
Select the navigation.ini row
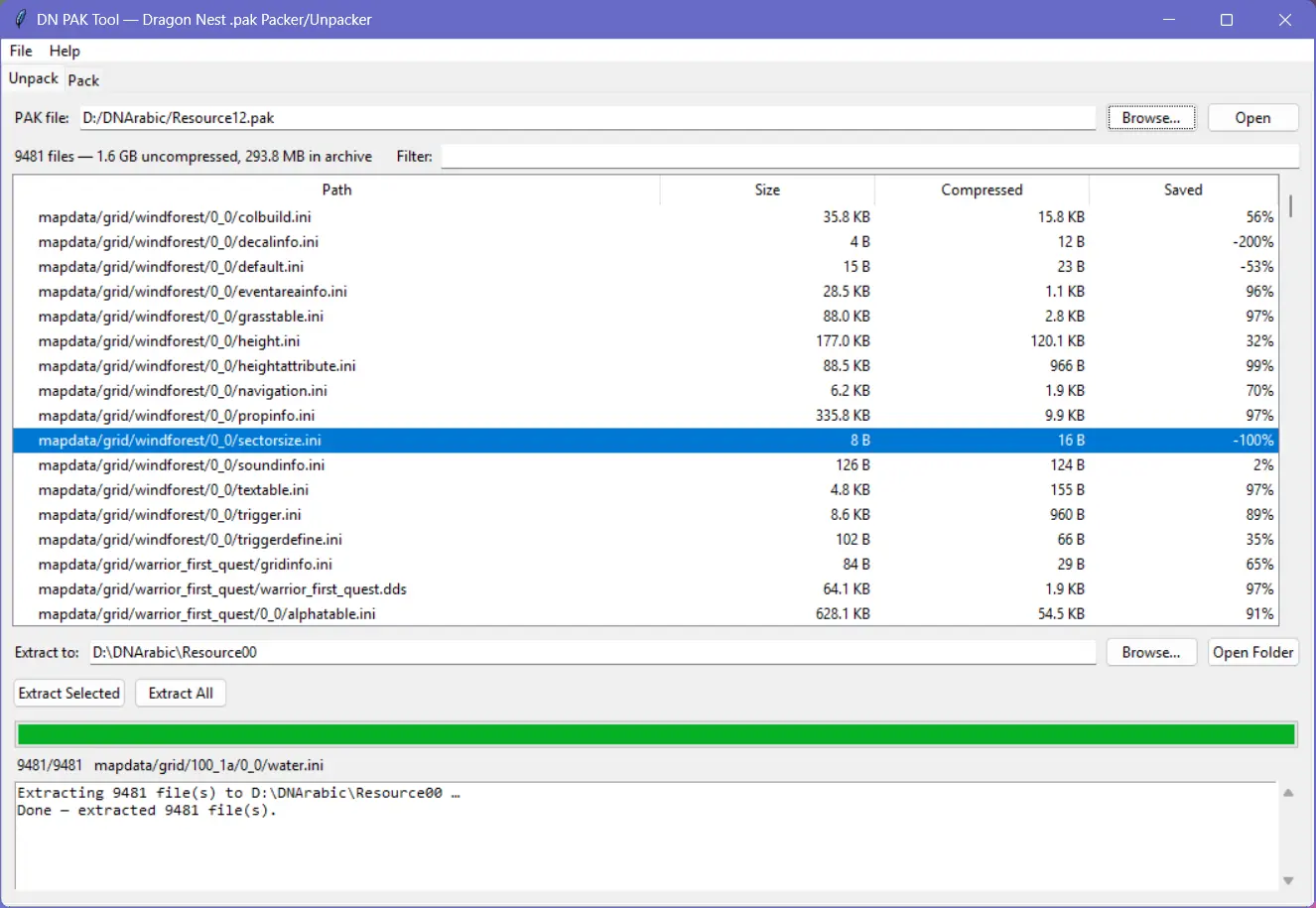(x=645, y=390)
